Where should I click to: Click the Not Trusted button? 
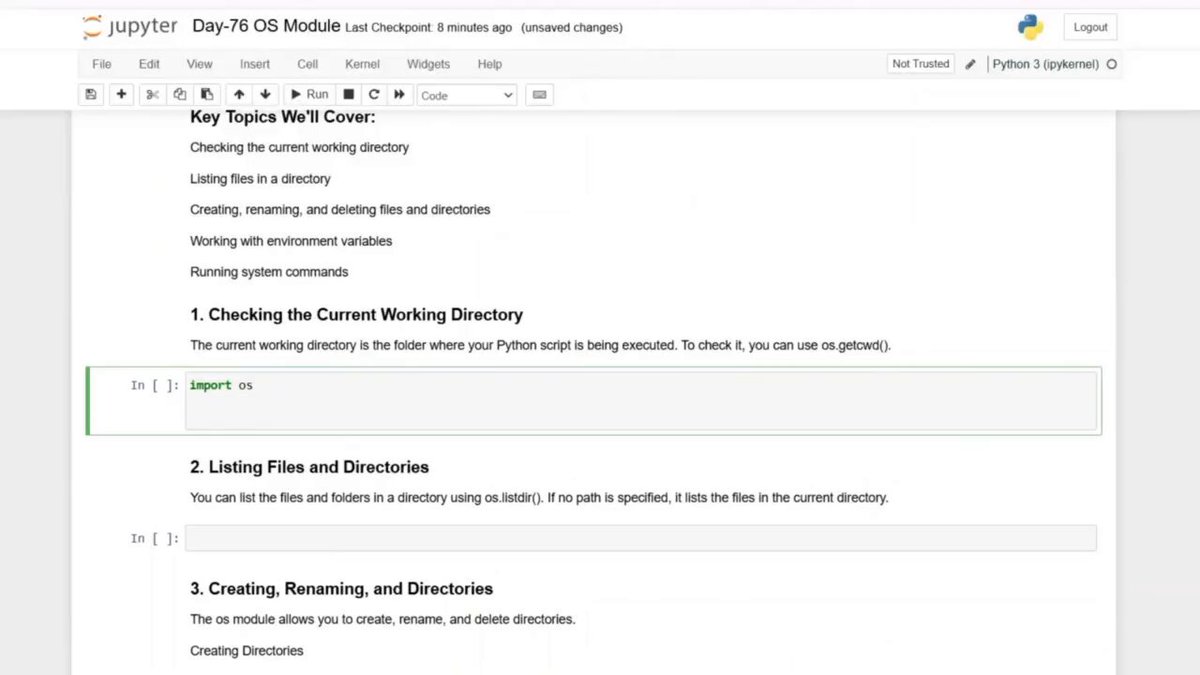pos(921,64)
